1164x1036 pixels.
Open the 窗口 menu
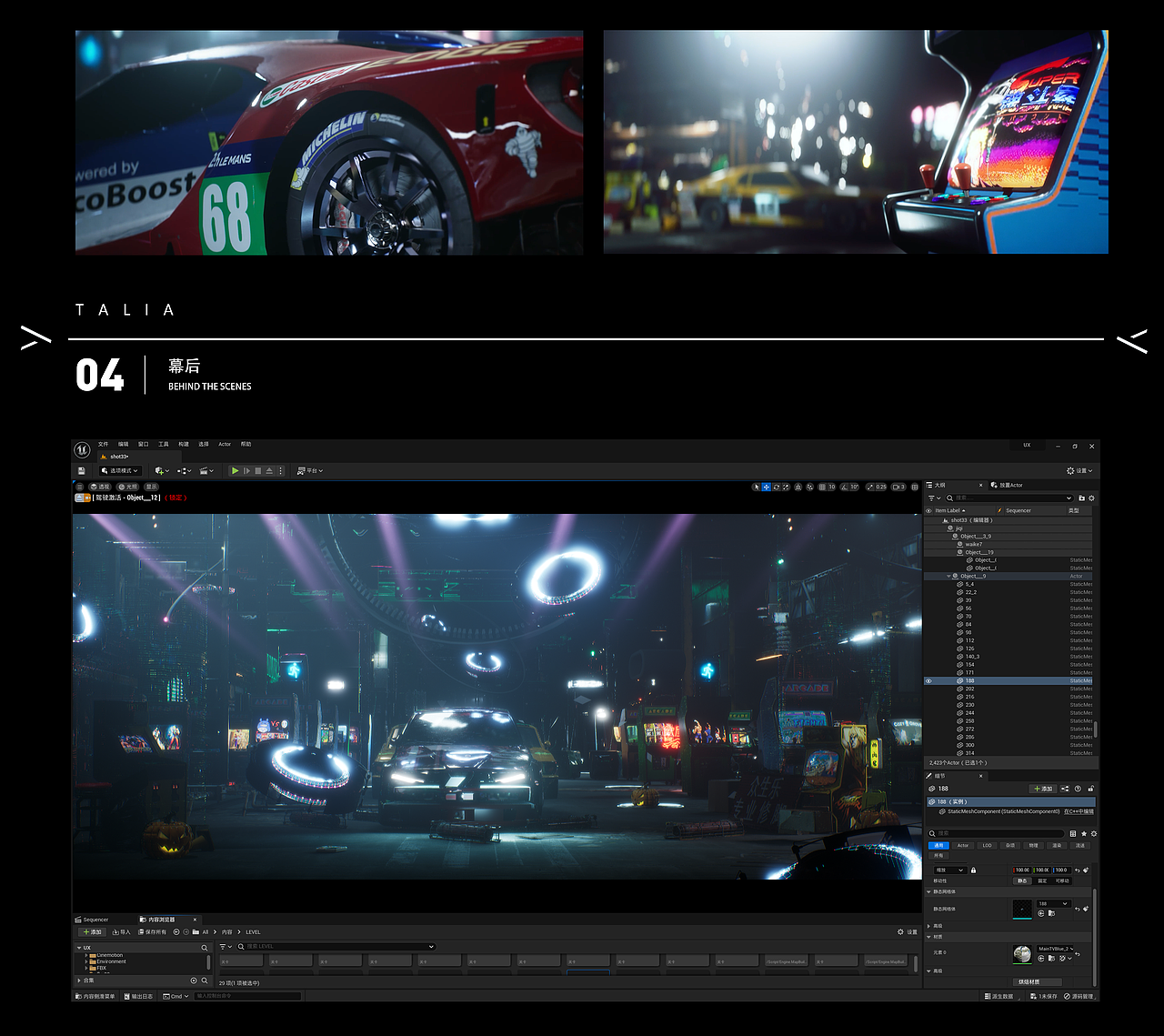pos(143,444)
